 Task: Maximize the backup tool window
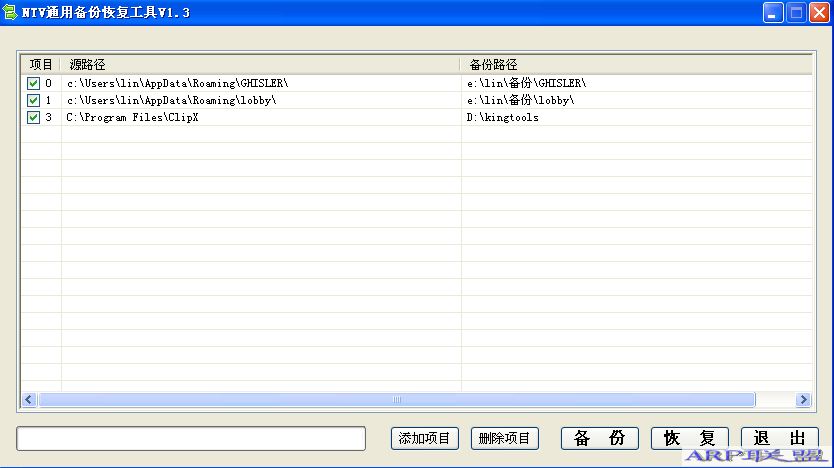pos(796,12)
